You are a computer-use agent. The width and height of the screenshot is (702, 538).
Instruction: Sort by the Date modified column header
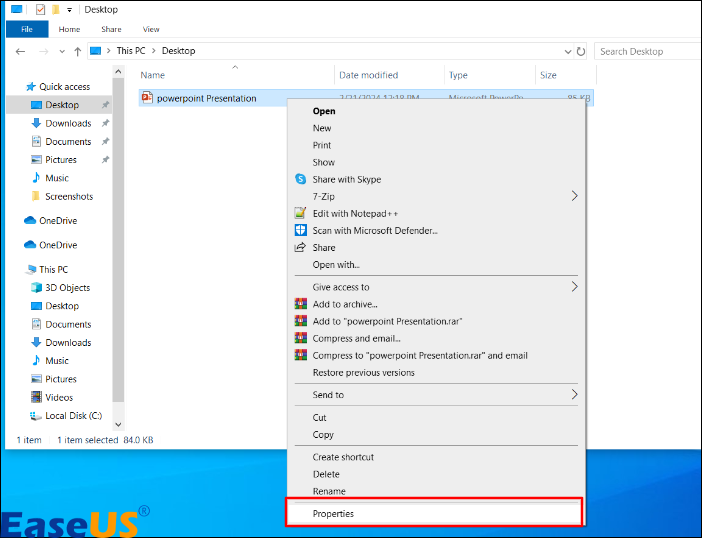[x=368, y=75]
